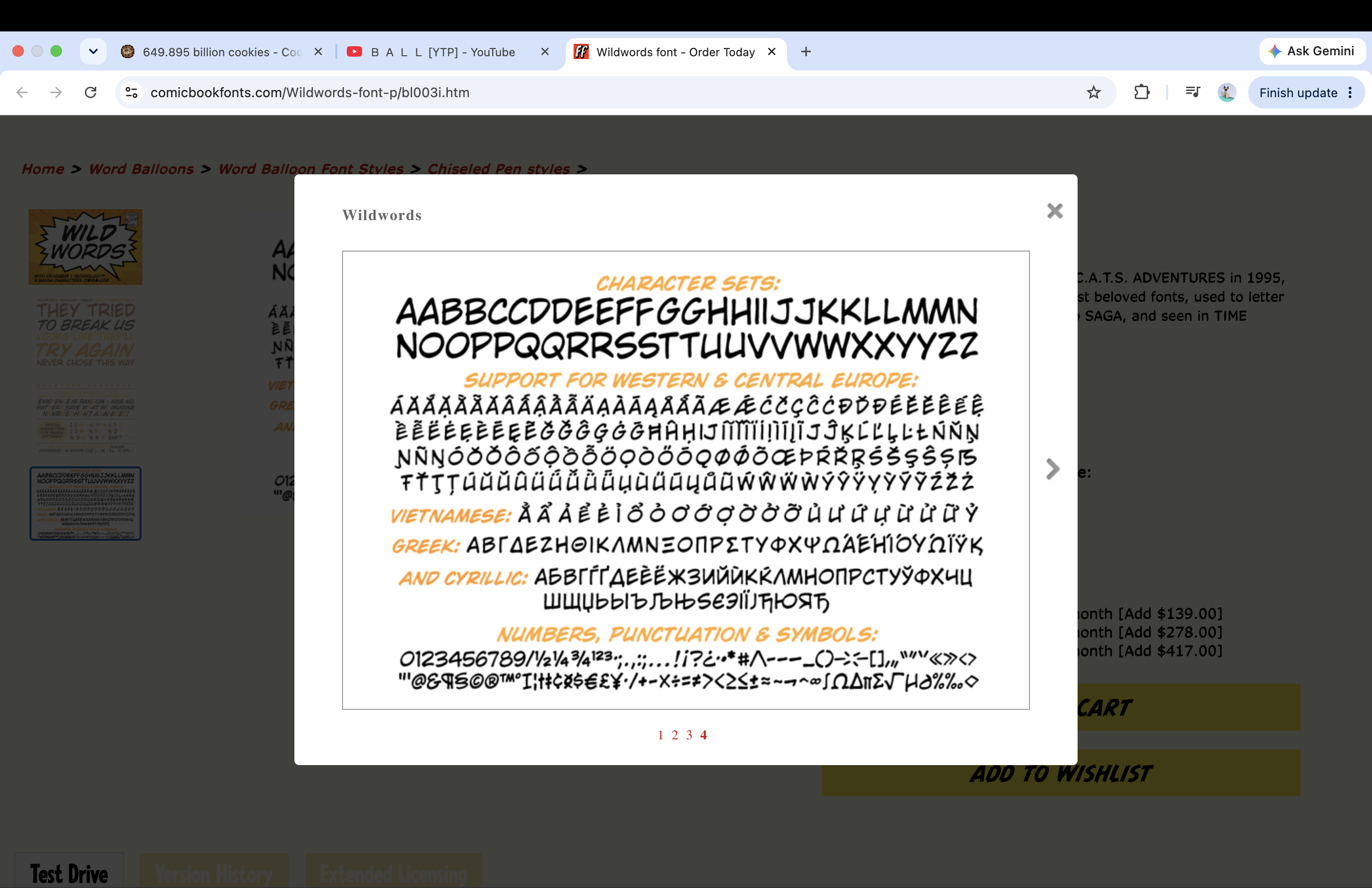Go back to the previous page
Viewport: 1372px width, 888px height.
22,92
